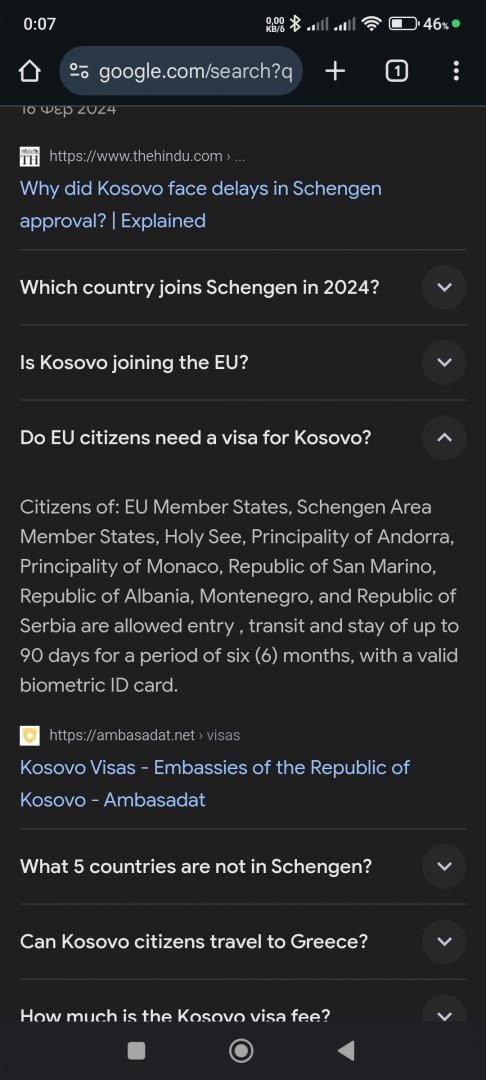This screenshot has height=1080, width=486.
Task: Open the tab switcher showing 1 tab
Action: [396, 71]
